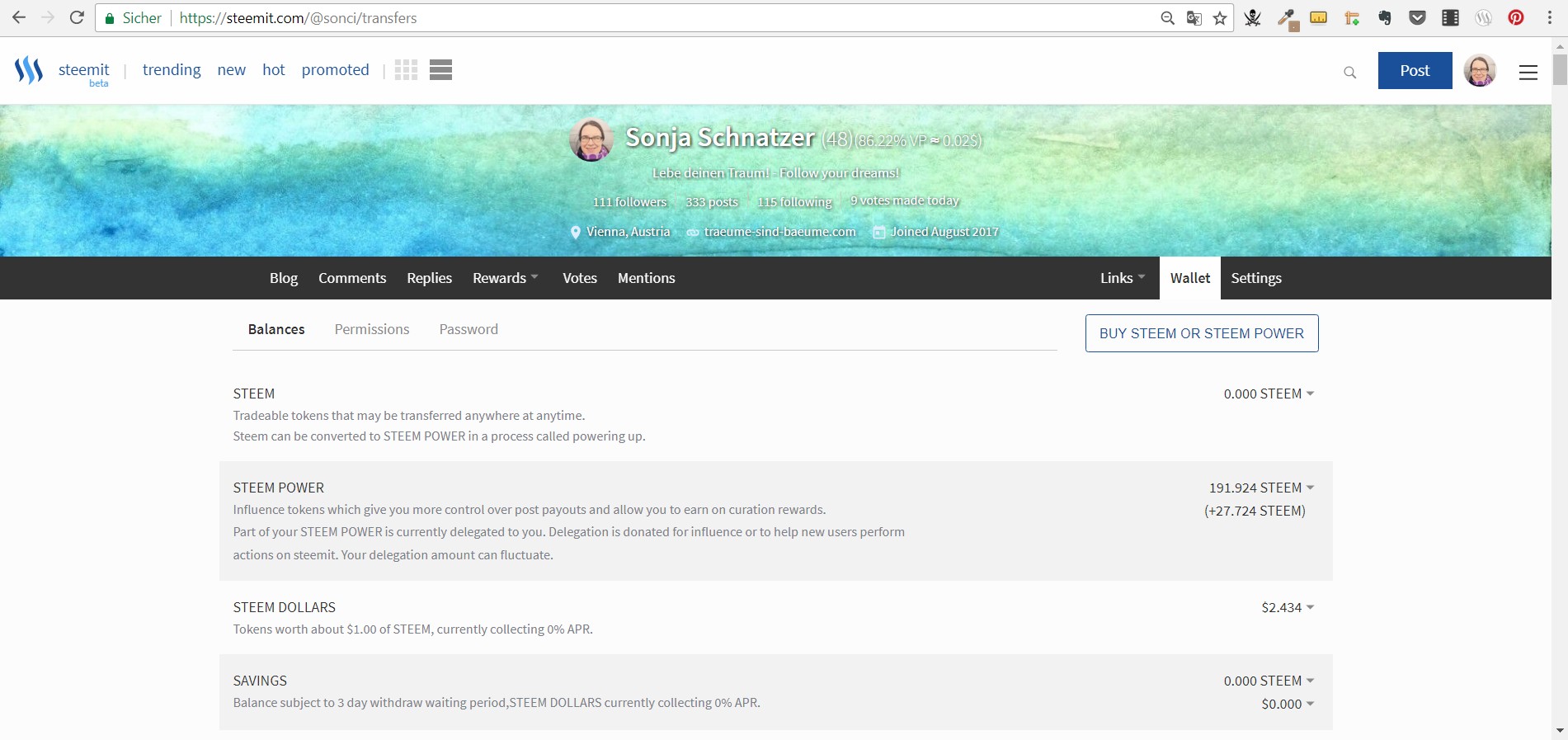
Task: Click the steemit beta home link
Action: pyautogui.click(x=84, y=73)
